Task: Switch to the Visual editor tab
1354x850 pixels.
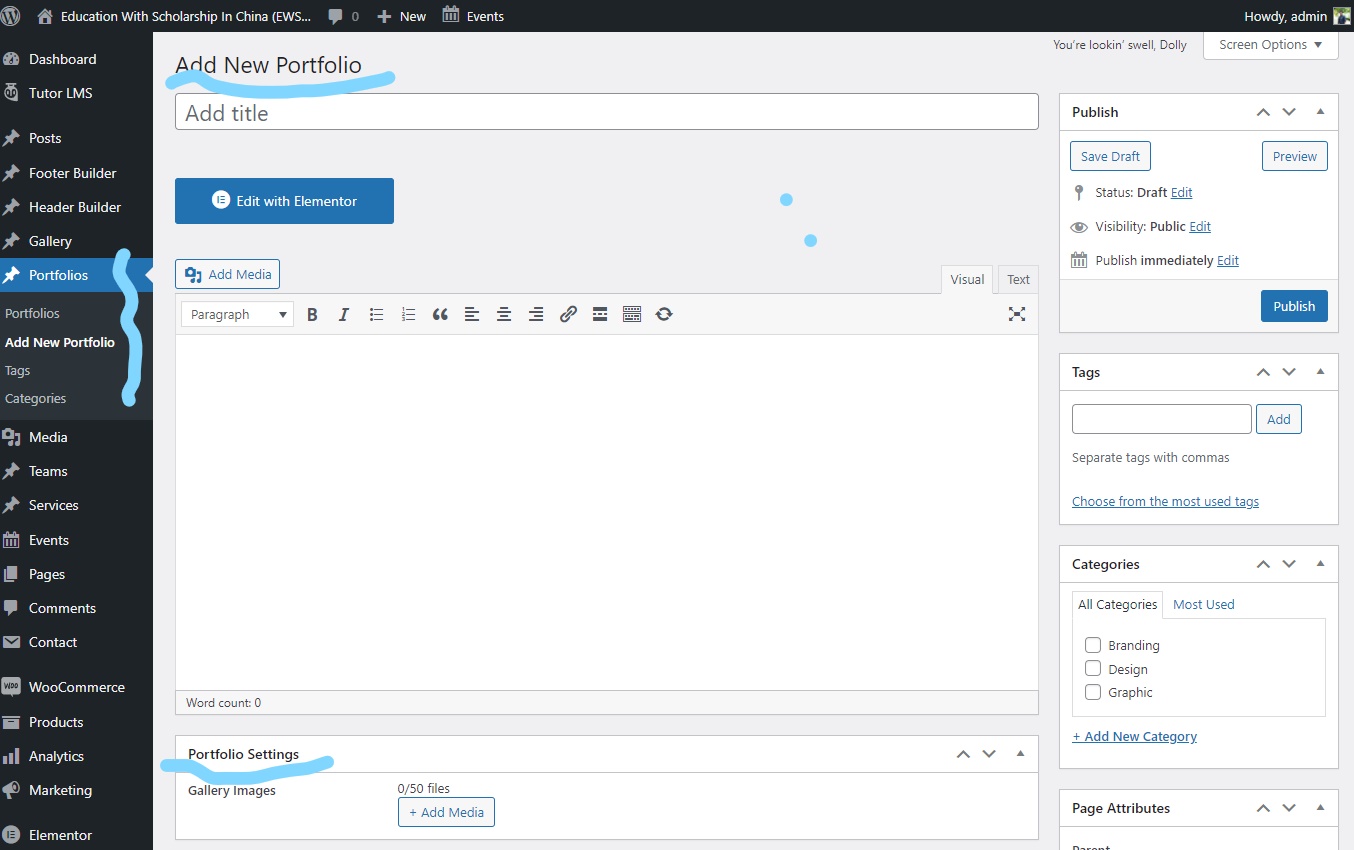Action: tap(967, 280)
